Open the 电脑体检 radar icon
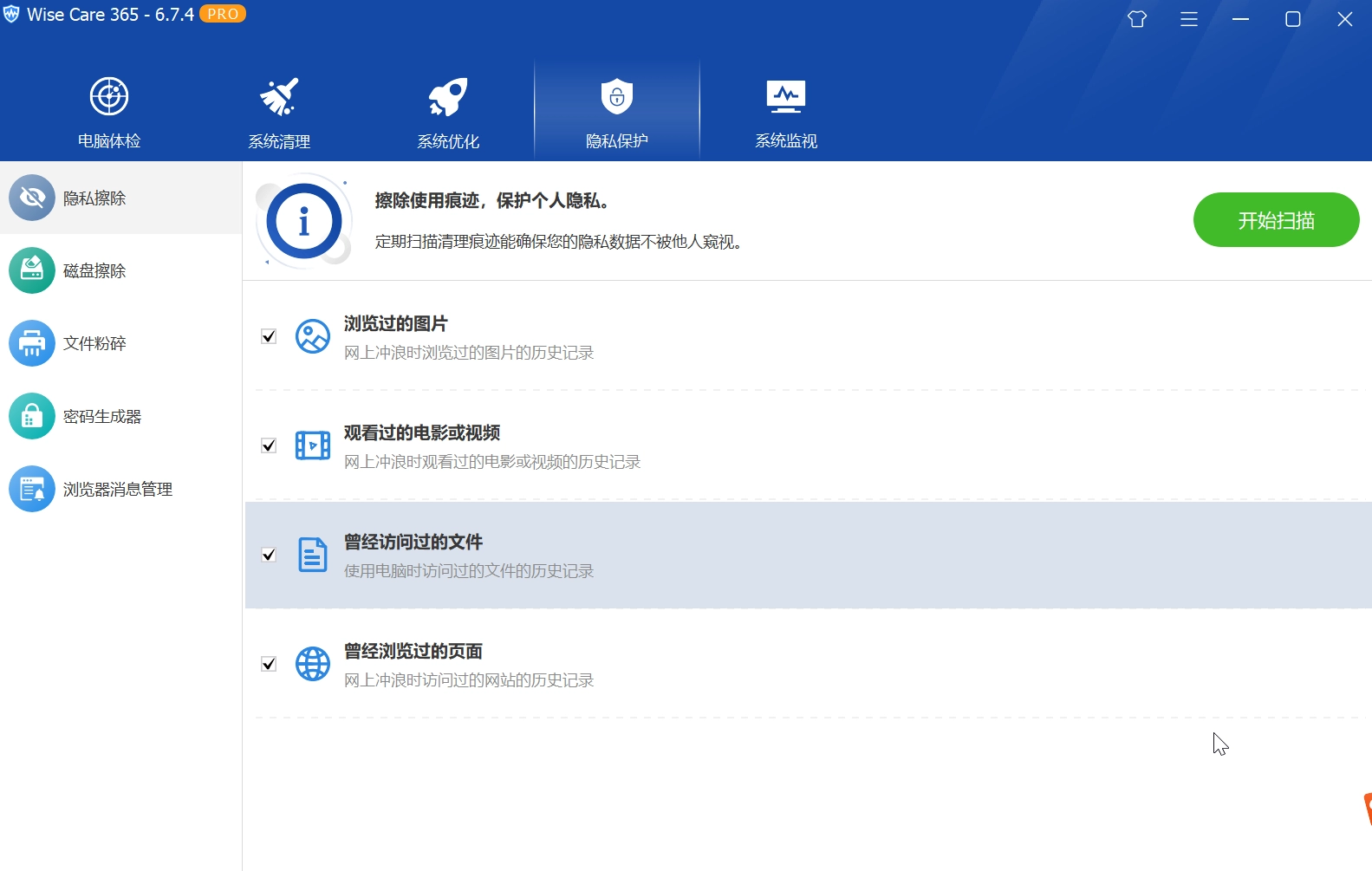 (x=109, y=96)
